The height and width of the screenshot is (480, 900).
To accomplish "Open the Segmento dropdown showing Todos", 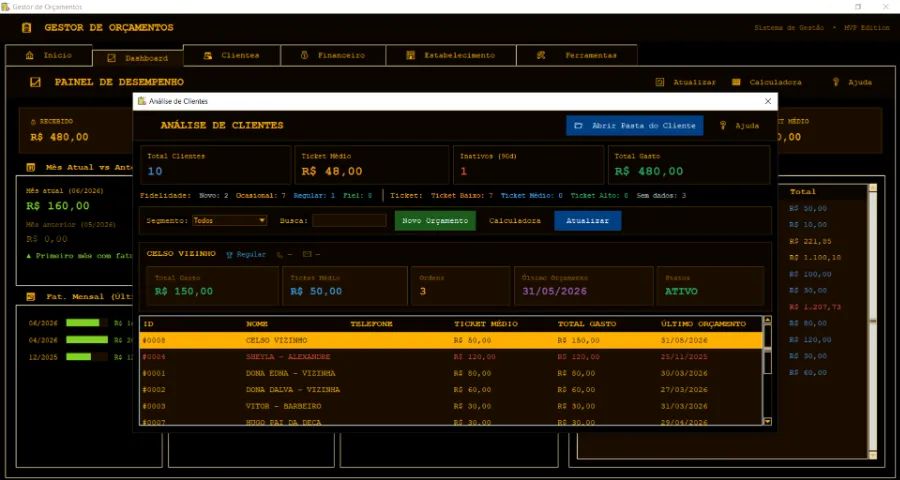I will pyautogui.click(x=230, y=220).
